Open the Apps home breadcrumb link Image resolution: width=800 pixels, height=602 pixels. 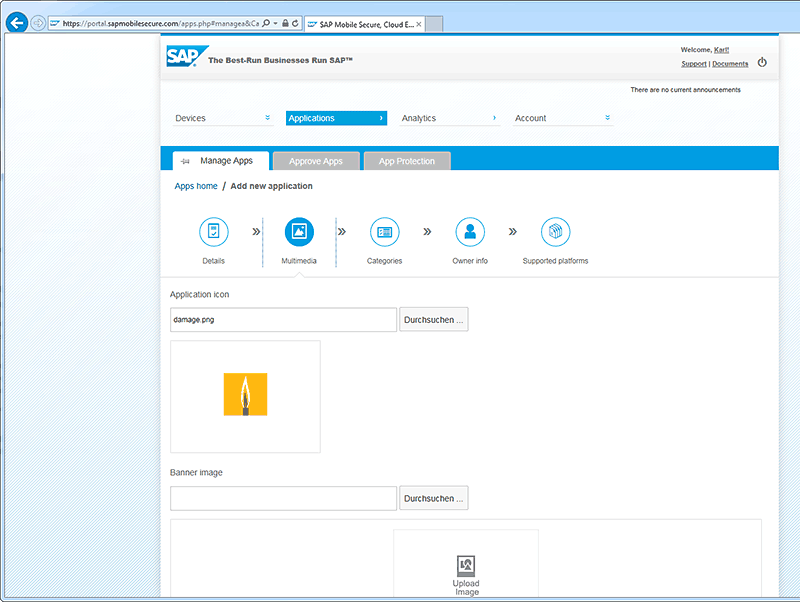196,186
